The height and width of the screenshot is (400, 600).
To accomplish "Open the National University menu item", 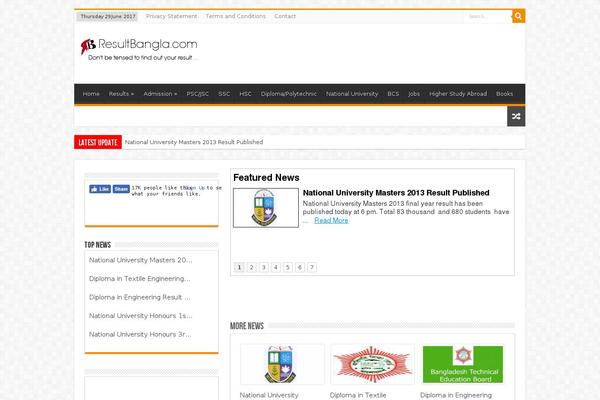I will [x=352, y=94].
